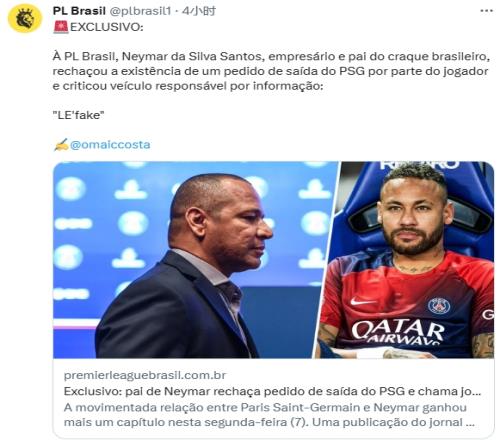Screen dimensions: 500x440
Task: Click the red siren emoji before EXCLUSIVO
Action: tap(61, 27)
